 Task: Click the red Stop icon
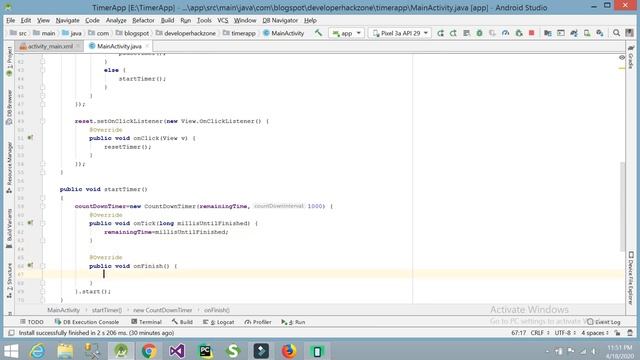tap(531, 33)
